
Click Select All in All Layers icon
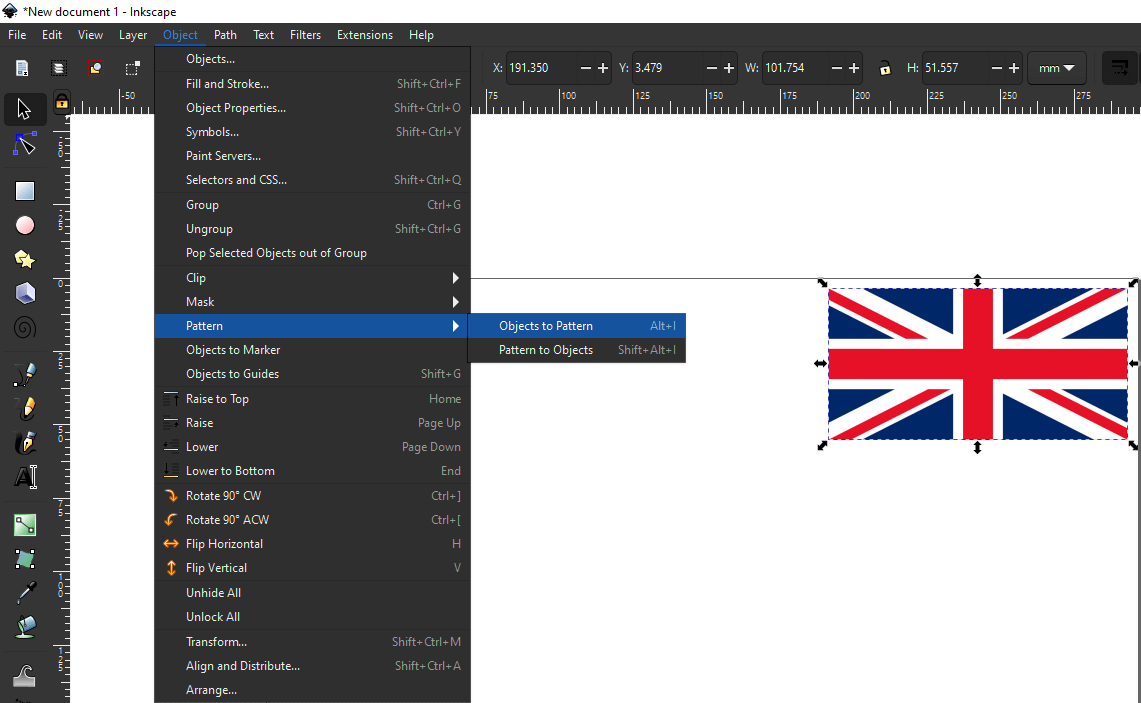tap(59, 68)
